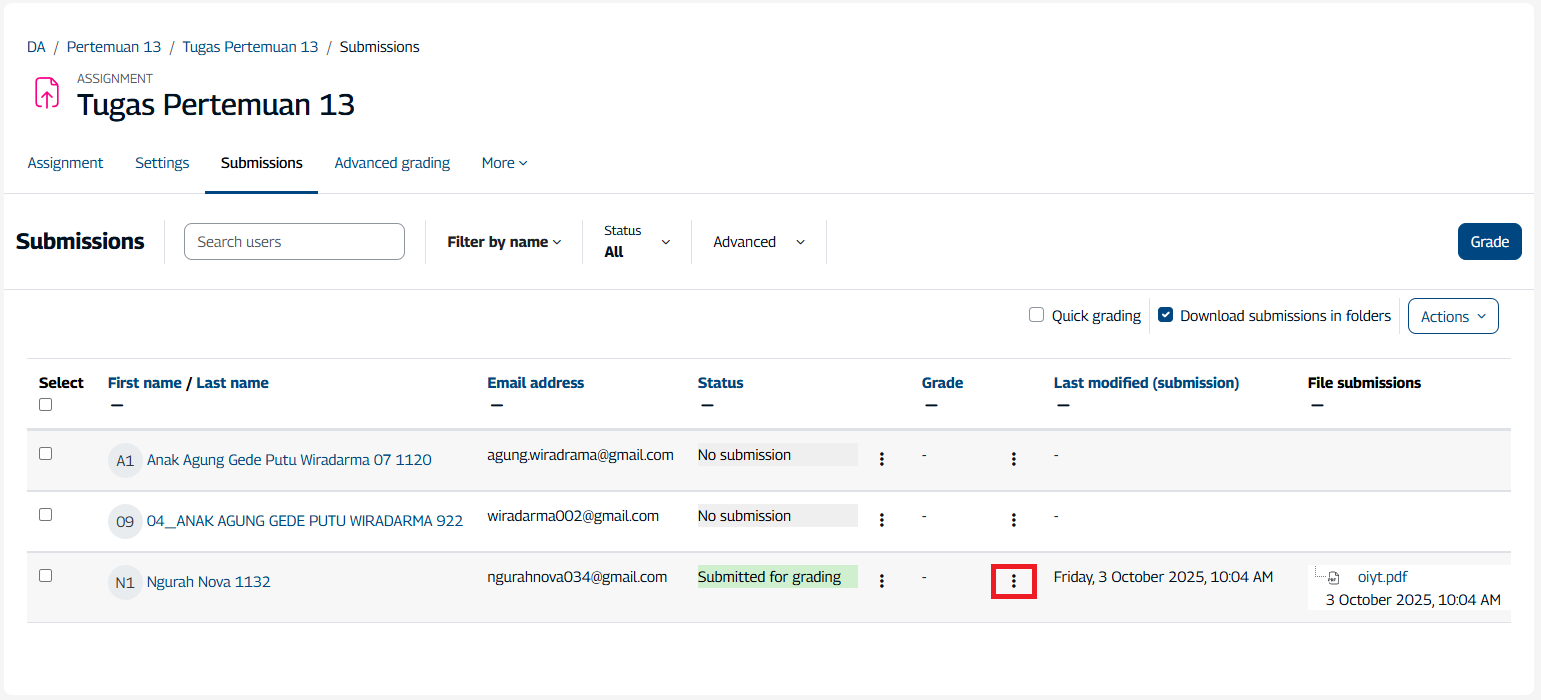Expand the Filter by name dropdown
This screenshot has width=1541, height=700.
(504, 242)
